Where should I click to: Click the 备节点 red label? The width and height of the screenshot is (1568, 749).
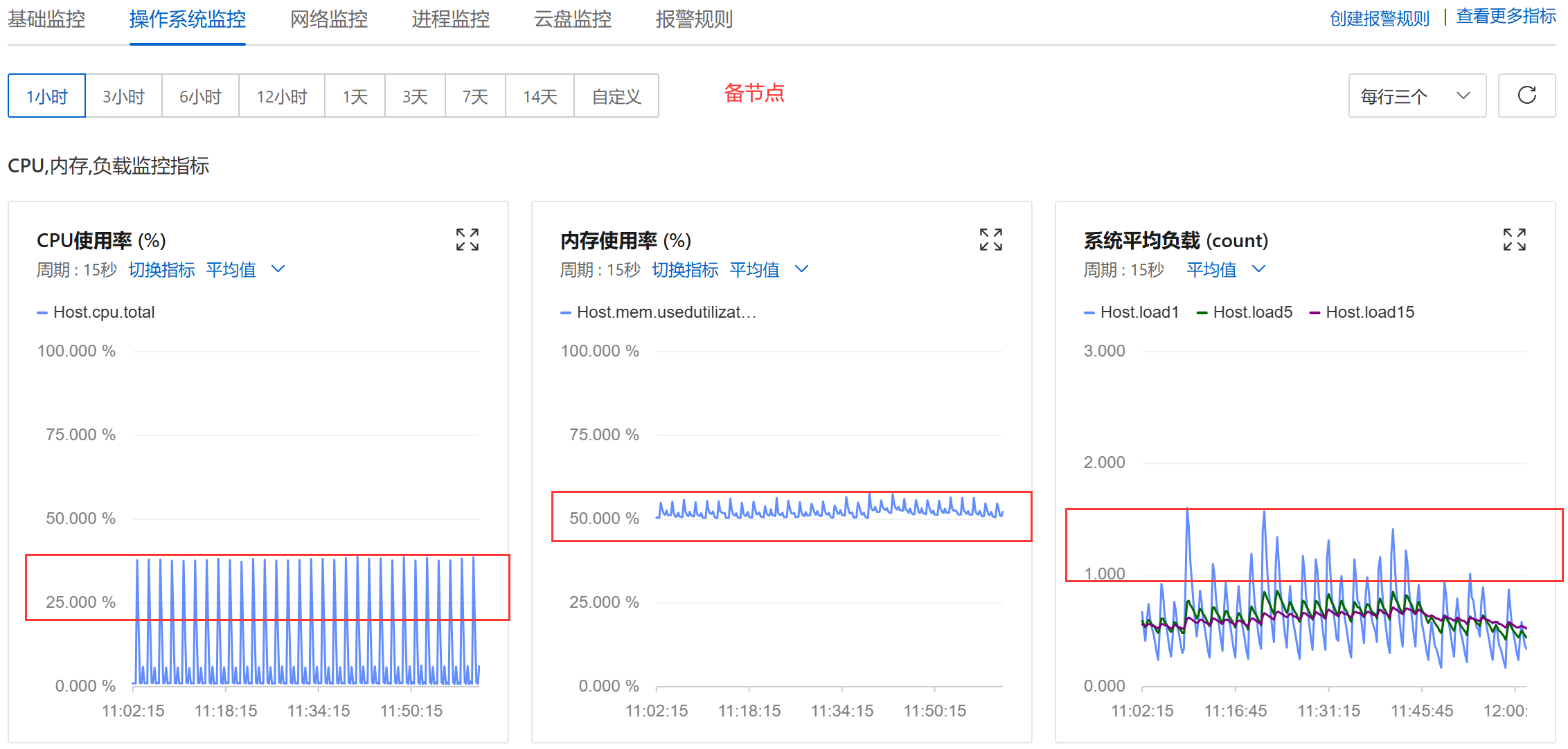(x=754, y=93)
